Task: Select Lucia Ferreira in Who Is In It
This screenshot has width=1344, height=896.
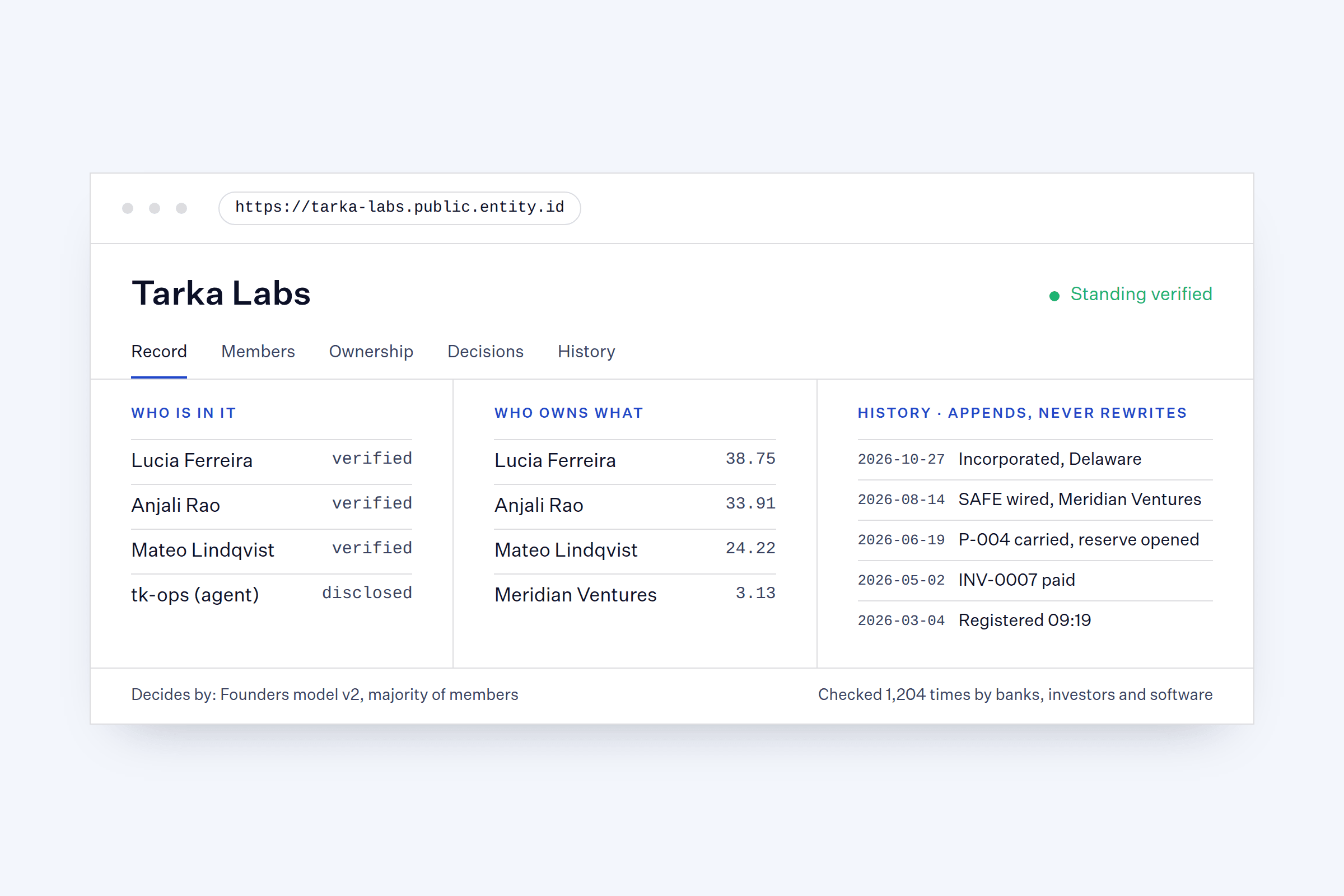Action: coord(192,460)
